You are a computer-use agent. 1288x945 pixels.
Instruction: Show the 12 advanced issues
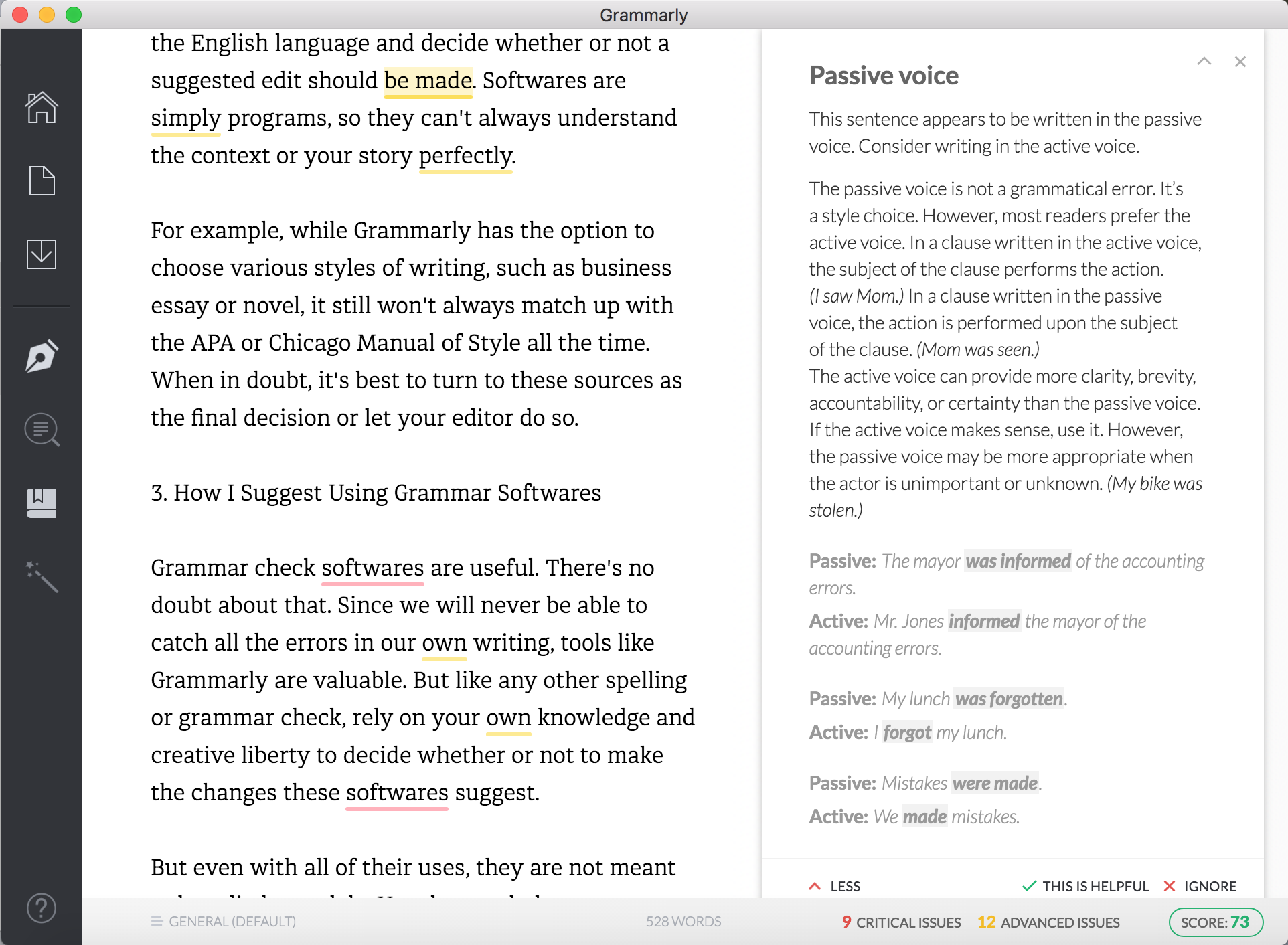tap(1048, 922)
